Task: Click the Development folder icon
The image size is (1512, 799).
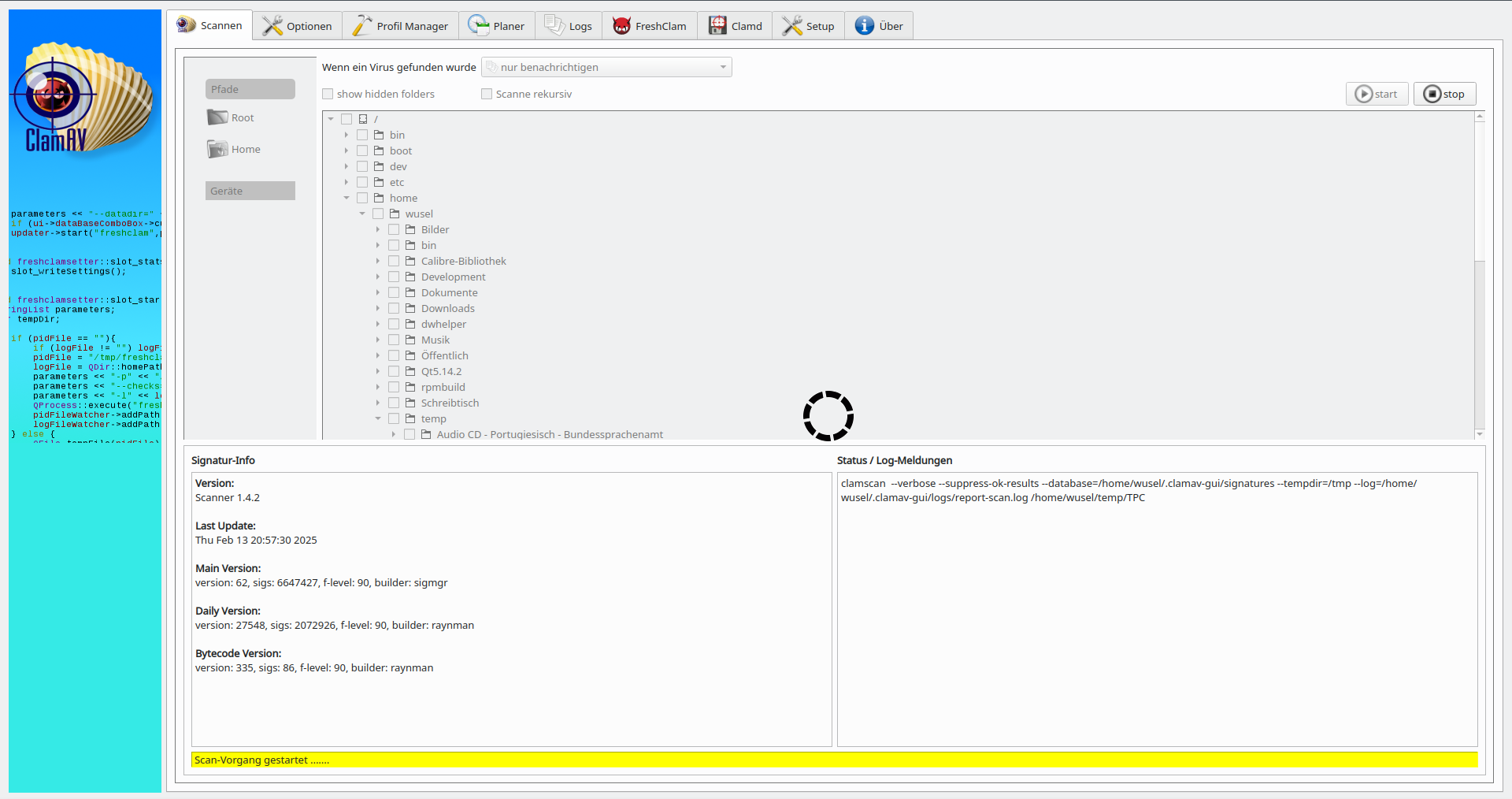Action: (410, 277)
